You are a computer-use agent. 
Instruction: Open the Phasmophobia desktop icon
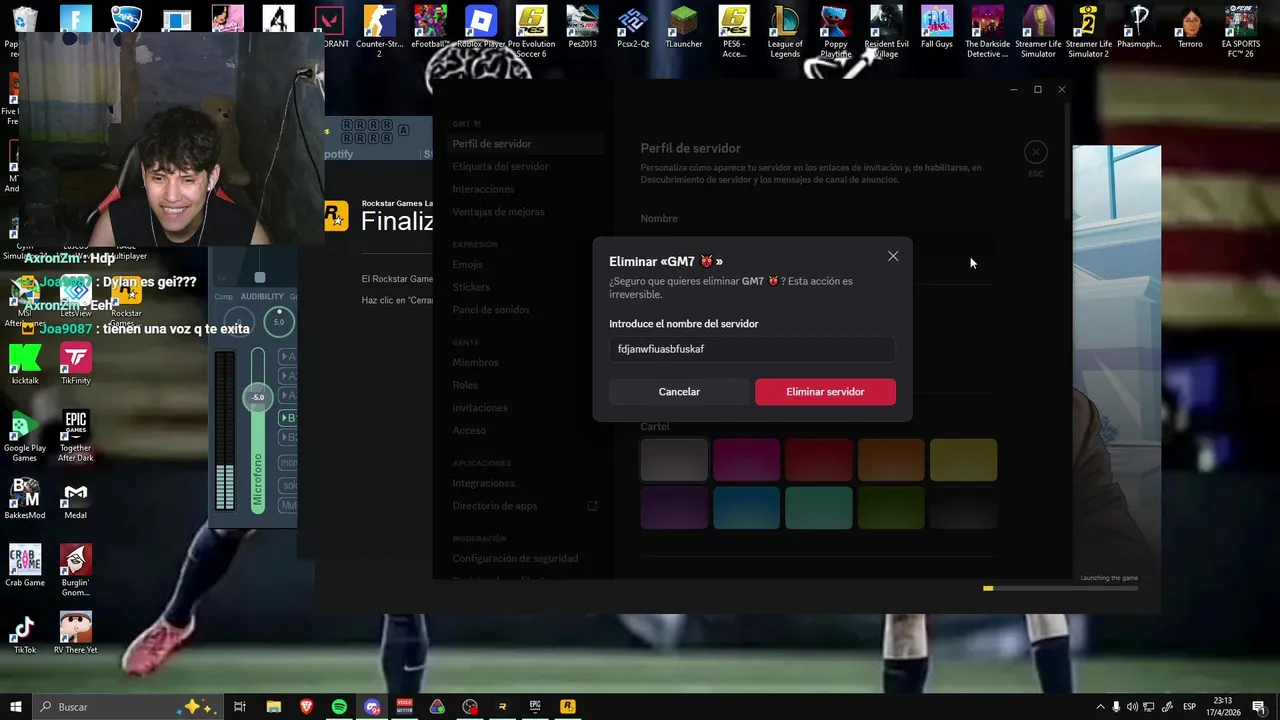pos(1139,27)
